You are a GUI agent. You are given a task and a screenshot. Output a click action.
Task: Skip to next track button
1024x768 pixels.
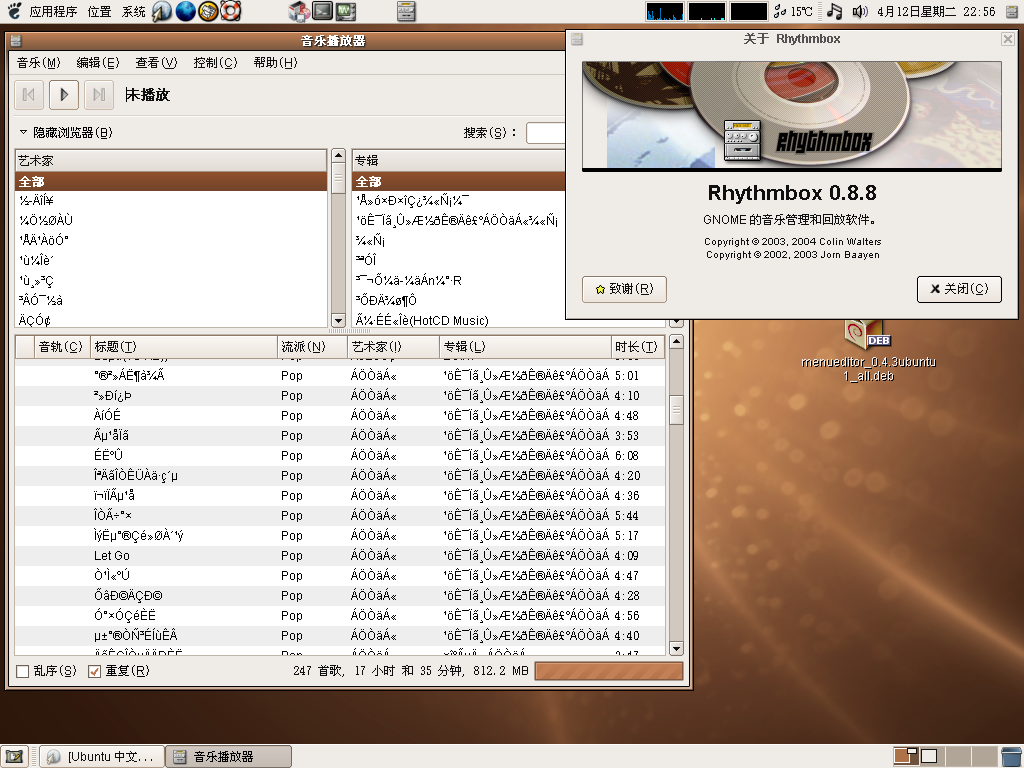(x=99, y=95)
